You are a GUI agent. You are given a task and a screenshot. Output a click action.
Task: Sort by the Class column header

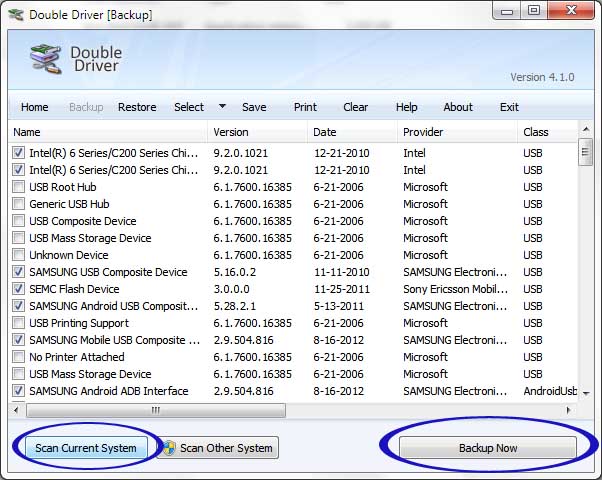click(547, 132)
